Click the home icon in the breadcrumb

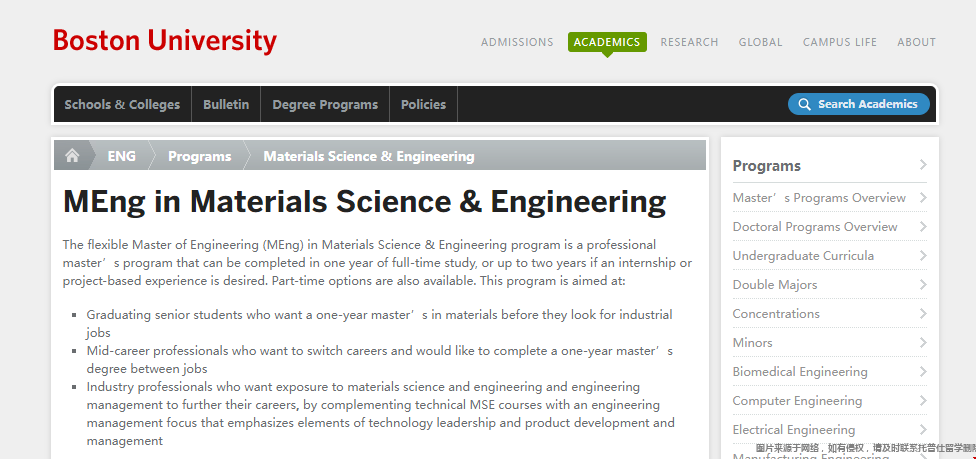coord(72,156)
